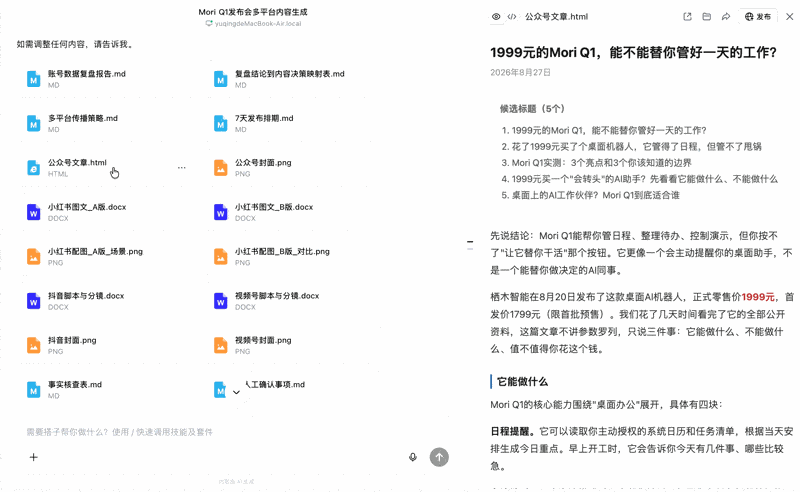Click the 发布 publish button
Viewport: 800px width, 492px height.
(758, 16)
